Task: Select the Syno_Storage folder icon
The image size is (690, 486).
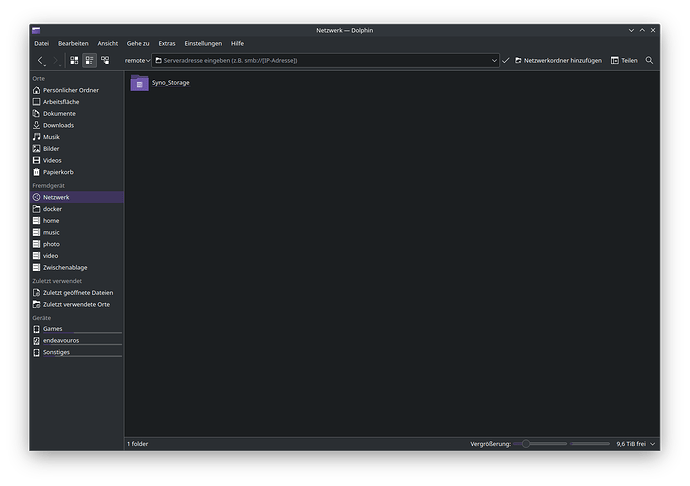Action: click(x=139, y=83)
